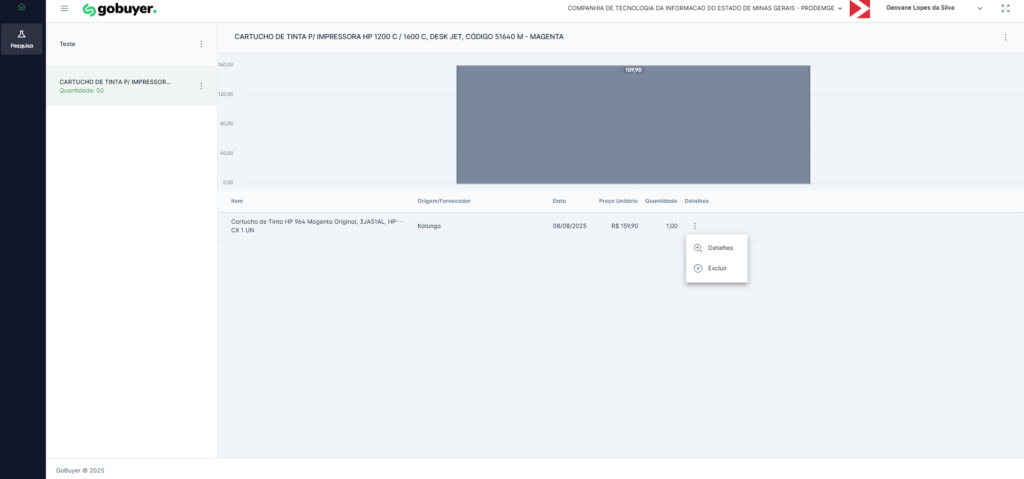Open the chart header's three-dot options menu
Viewport: 1024px width, 479px height.
click(x=1005, y=37)
